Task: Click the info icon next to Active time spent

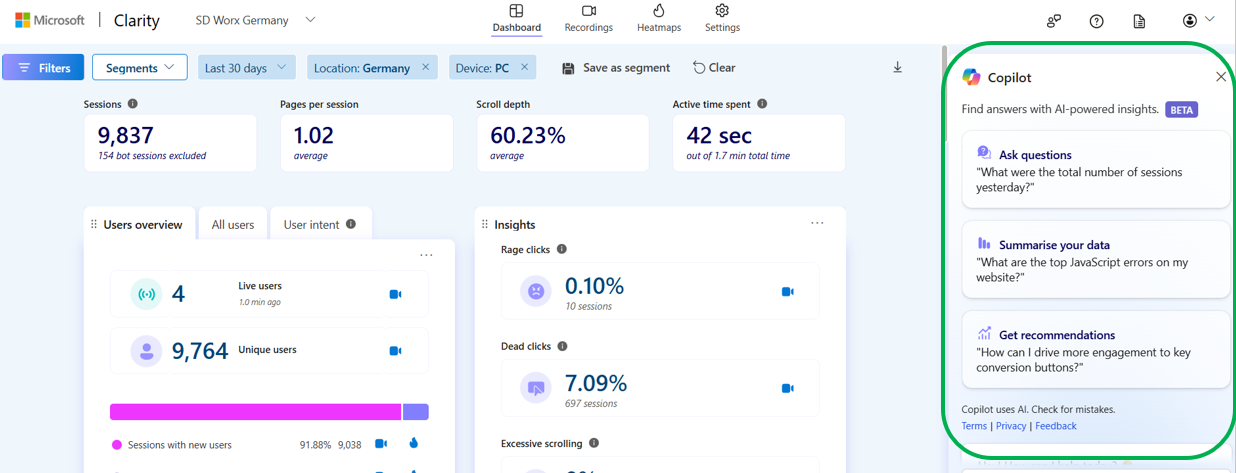Action: coord(762,104)
